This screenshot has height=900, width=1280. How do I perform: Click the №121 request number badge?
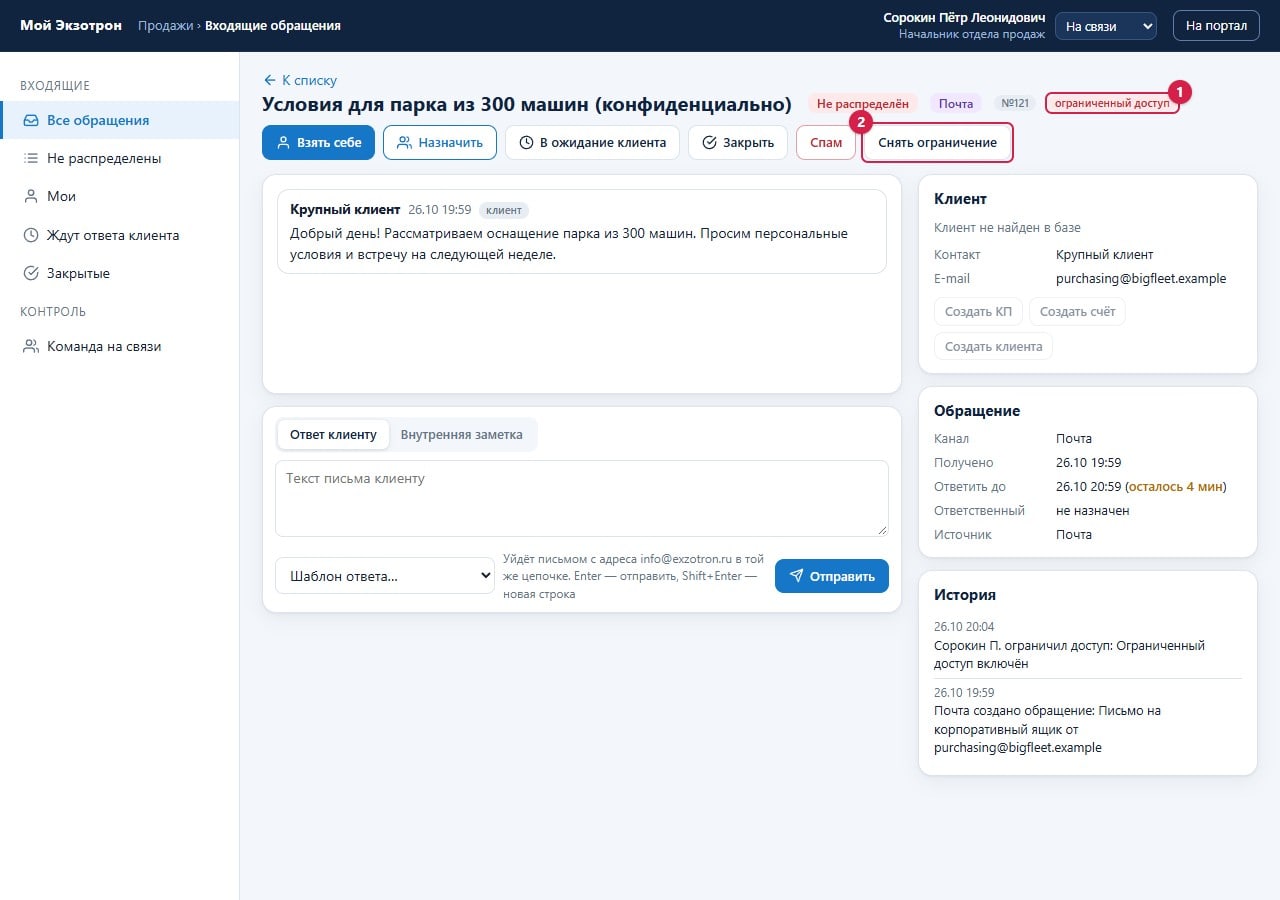(1015, 103)
